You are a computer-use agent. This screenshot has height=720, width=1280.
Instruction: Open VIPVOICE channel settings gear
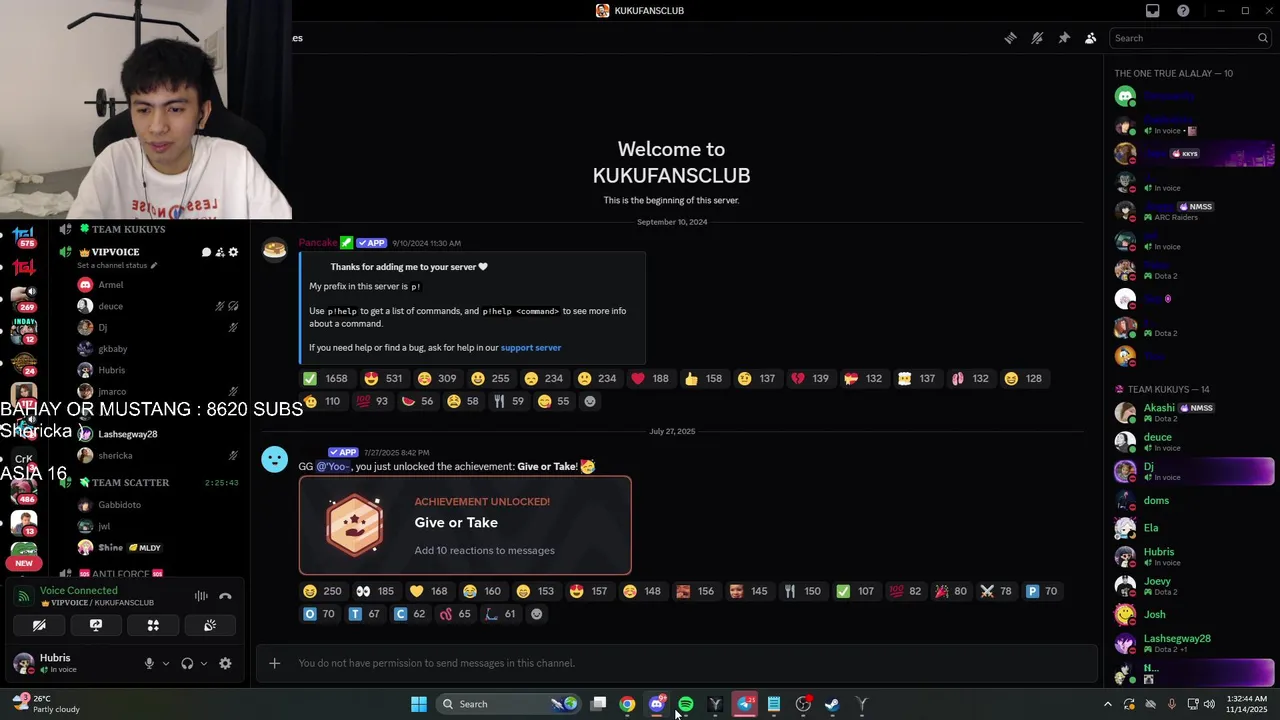click(233, 252)
